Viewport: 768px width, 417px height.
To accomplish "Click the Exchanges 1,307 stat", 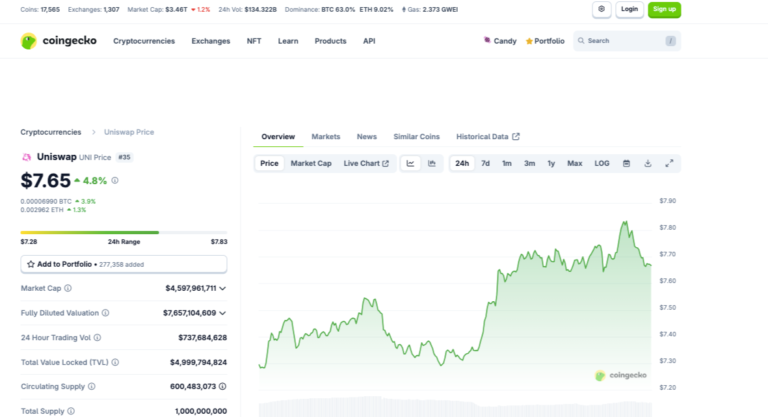I will click(x=94, y=9).
